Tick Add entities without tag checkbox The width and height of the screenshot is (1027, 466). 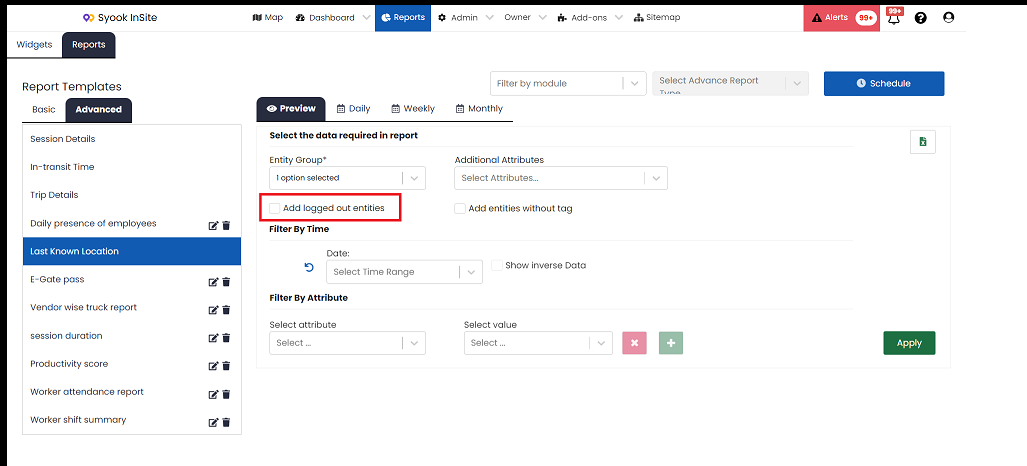[x=460, y=208]
